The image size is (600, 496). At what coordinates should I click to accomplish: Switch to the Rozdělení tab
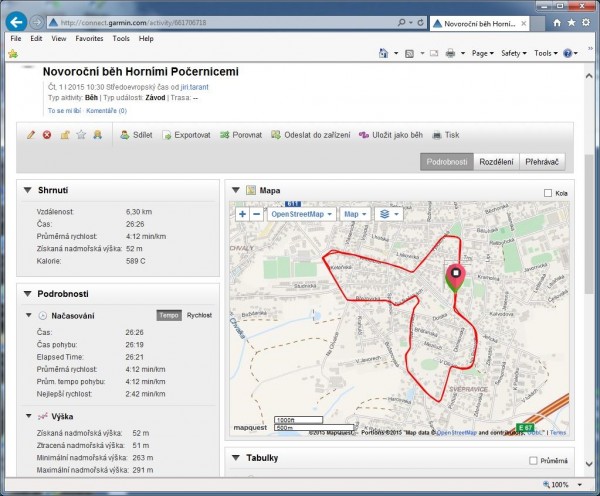coord(496,162)
